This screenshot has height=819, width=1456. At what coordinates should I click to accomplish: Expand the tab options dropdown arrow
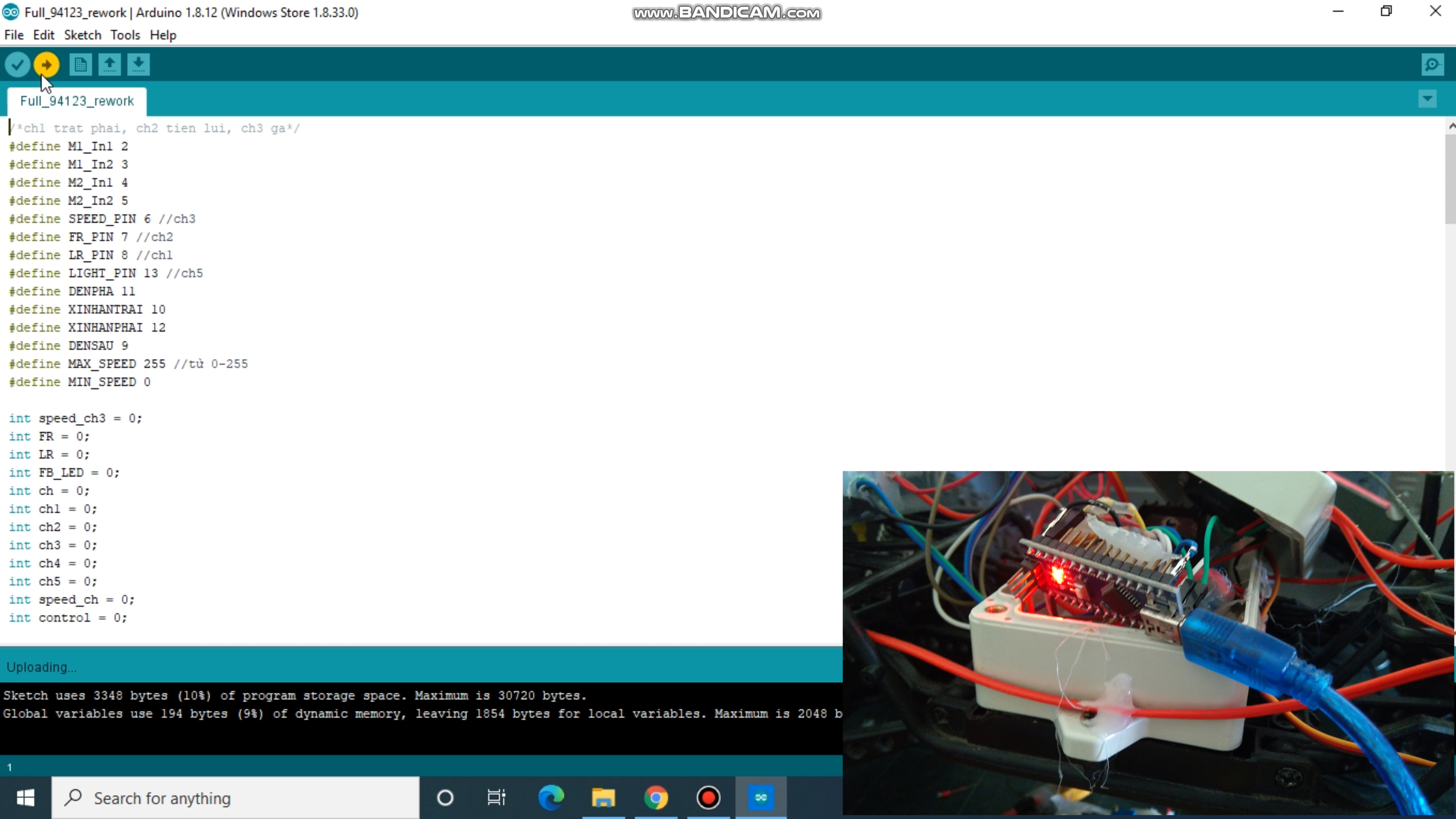coord(1427,99)
